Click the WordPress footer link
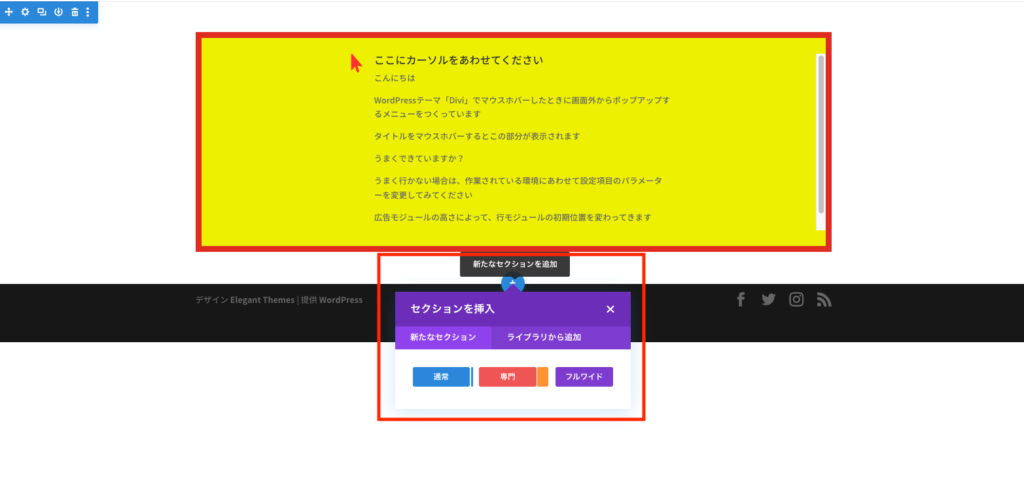The height and width of the screenshot is (492, 1024). [x=334, y=300]
